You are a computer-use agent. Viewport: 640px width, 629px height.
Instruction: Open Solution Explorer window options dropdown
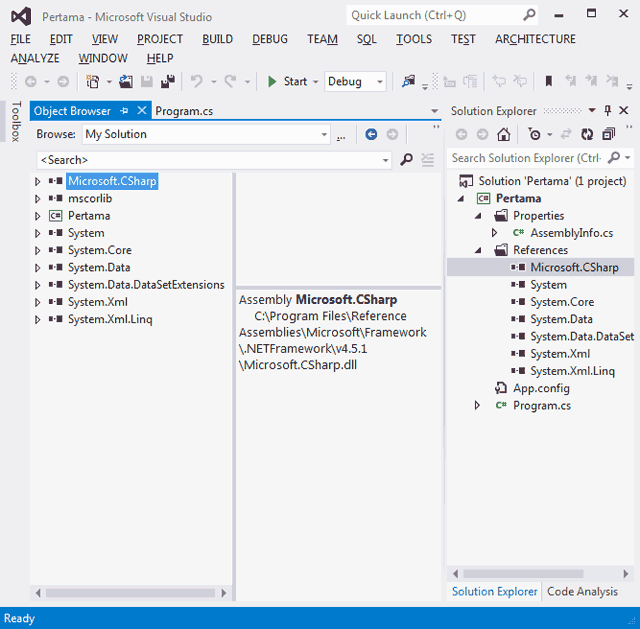pos(592,110)
